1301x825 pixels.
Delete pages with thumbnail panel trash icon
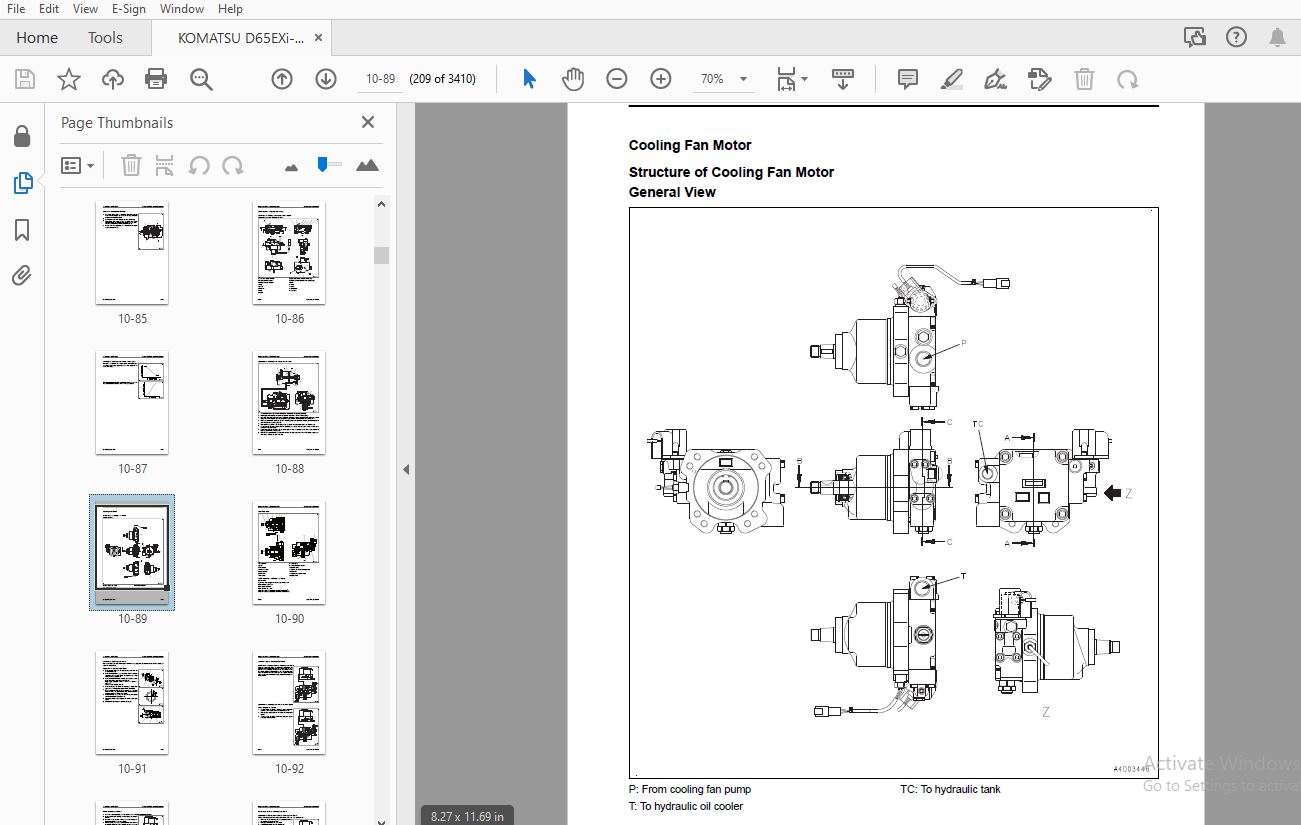coord(131,165)
